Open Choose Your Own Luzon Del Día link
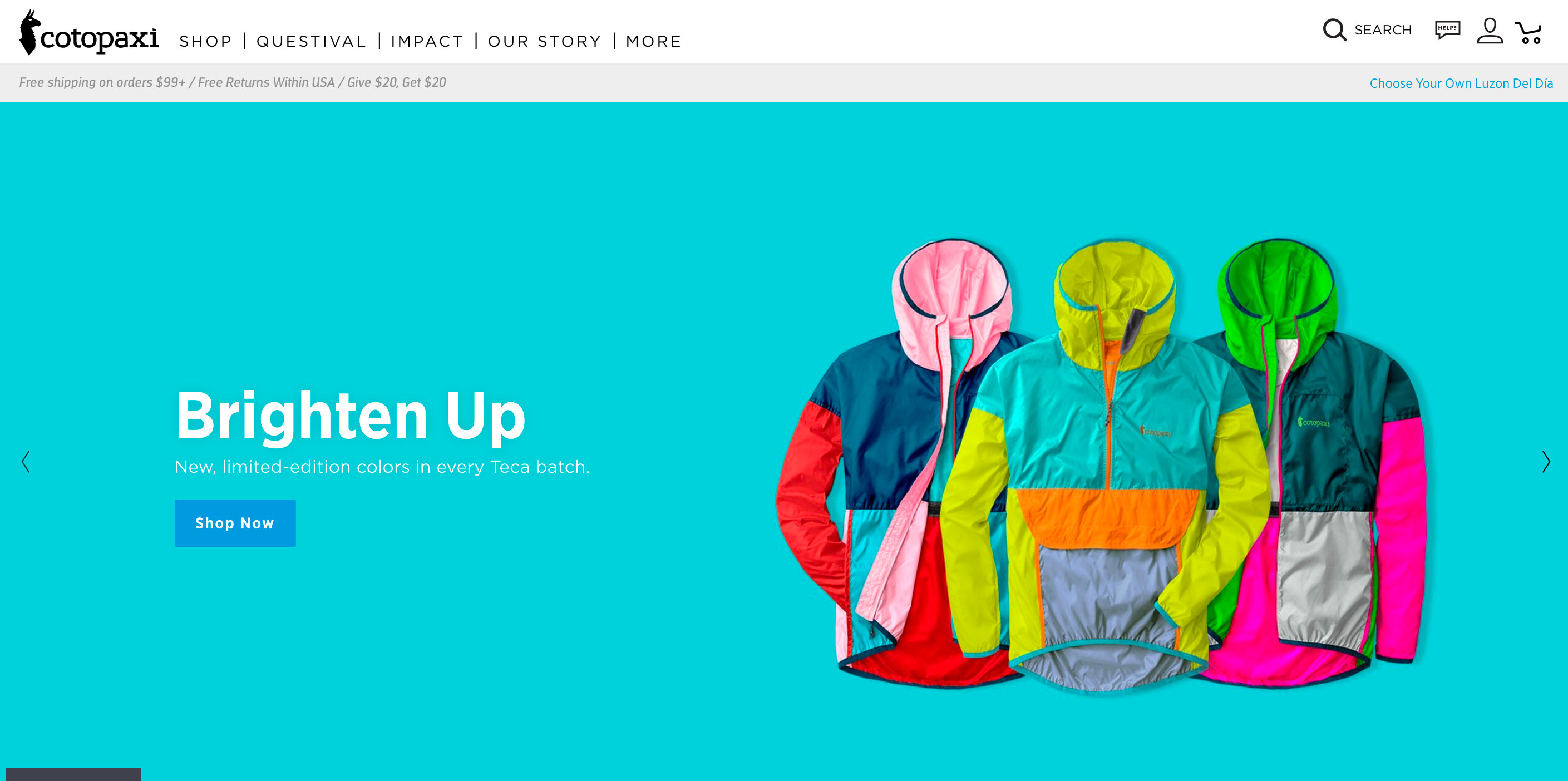1568x781 pixels. tap(1461, 83)
